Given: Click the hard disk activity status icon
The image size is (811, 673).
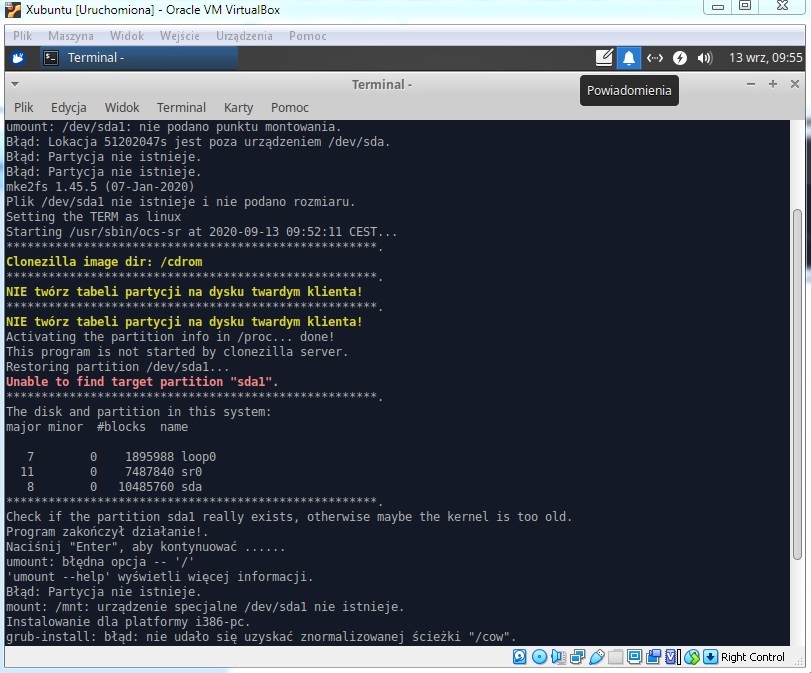Looking at the screenshot, I should 519,656.
